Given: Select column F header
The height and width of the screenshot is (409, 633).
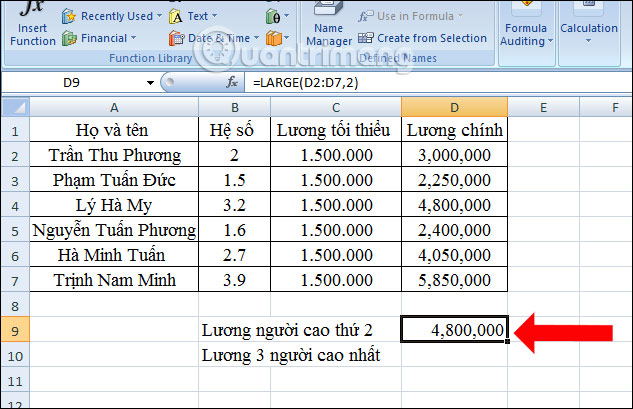Looking at the screenshot, I should click(x=606, y=107).
